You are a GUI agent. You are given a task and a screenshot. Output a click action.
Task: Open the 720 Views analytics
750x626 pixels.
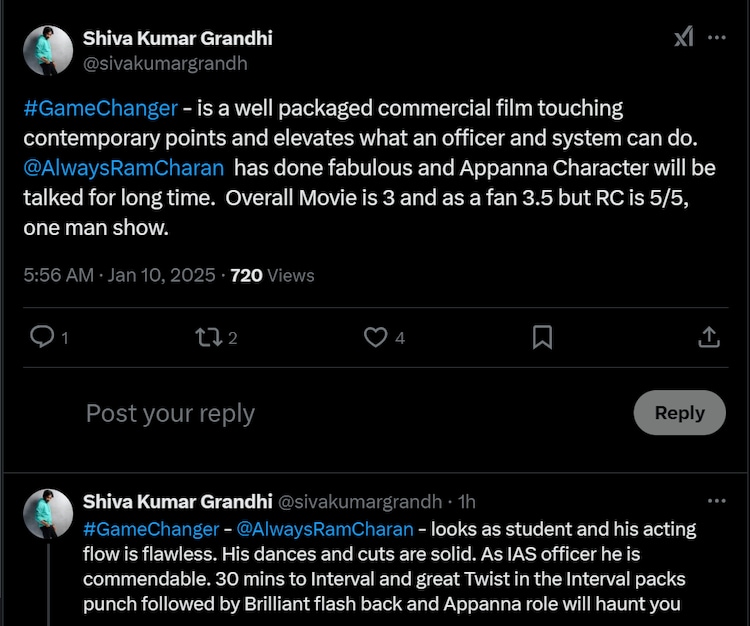tap(272, 275)
